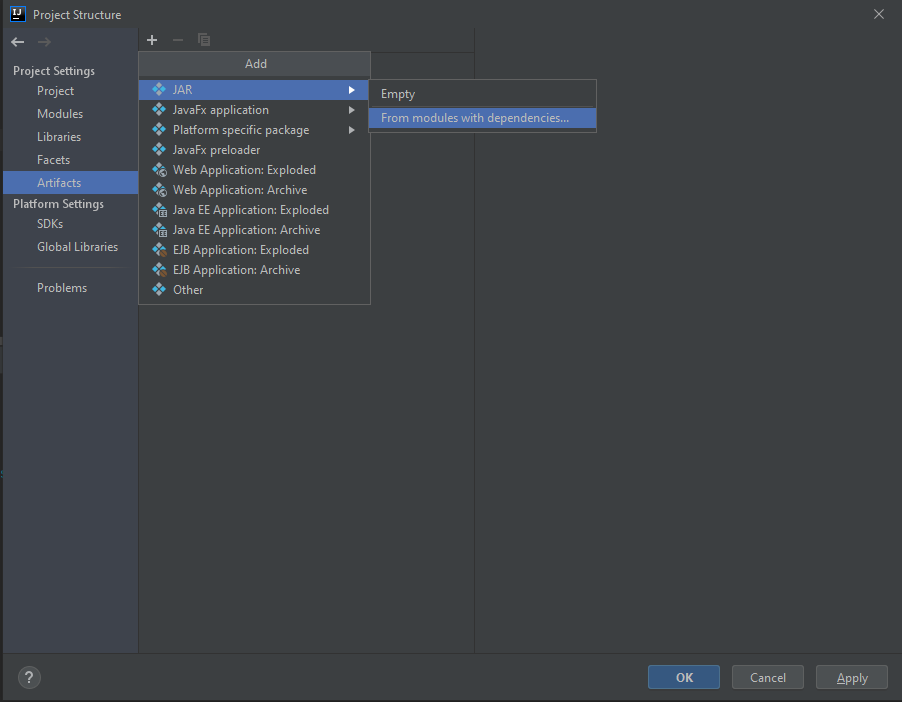Click the OK button
Image resolution: width=902 pixels, height=702 pixels.
684,677
